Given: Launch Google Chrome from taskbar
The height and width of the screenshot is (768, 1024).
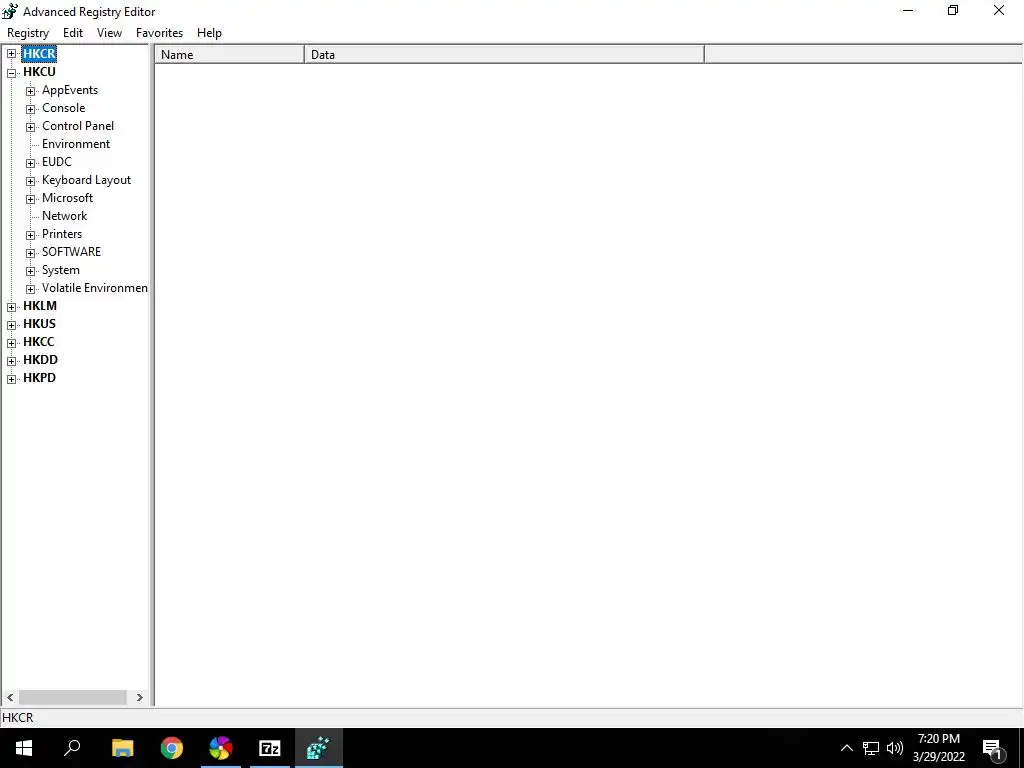Looking at the screenshot, I should pos(172,748).
